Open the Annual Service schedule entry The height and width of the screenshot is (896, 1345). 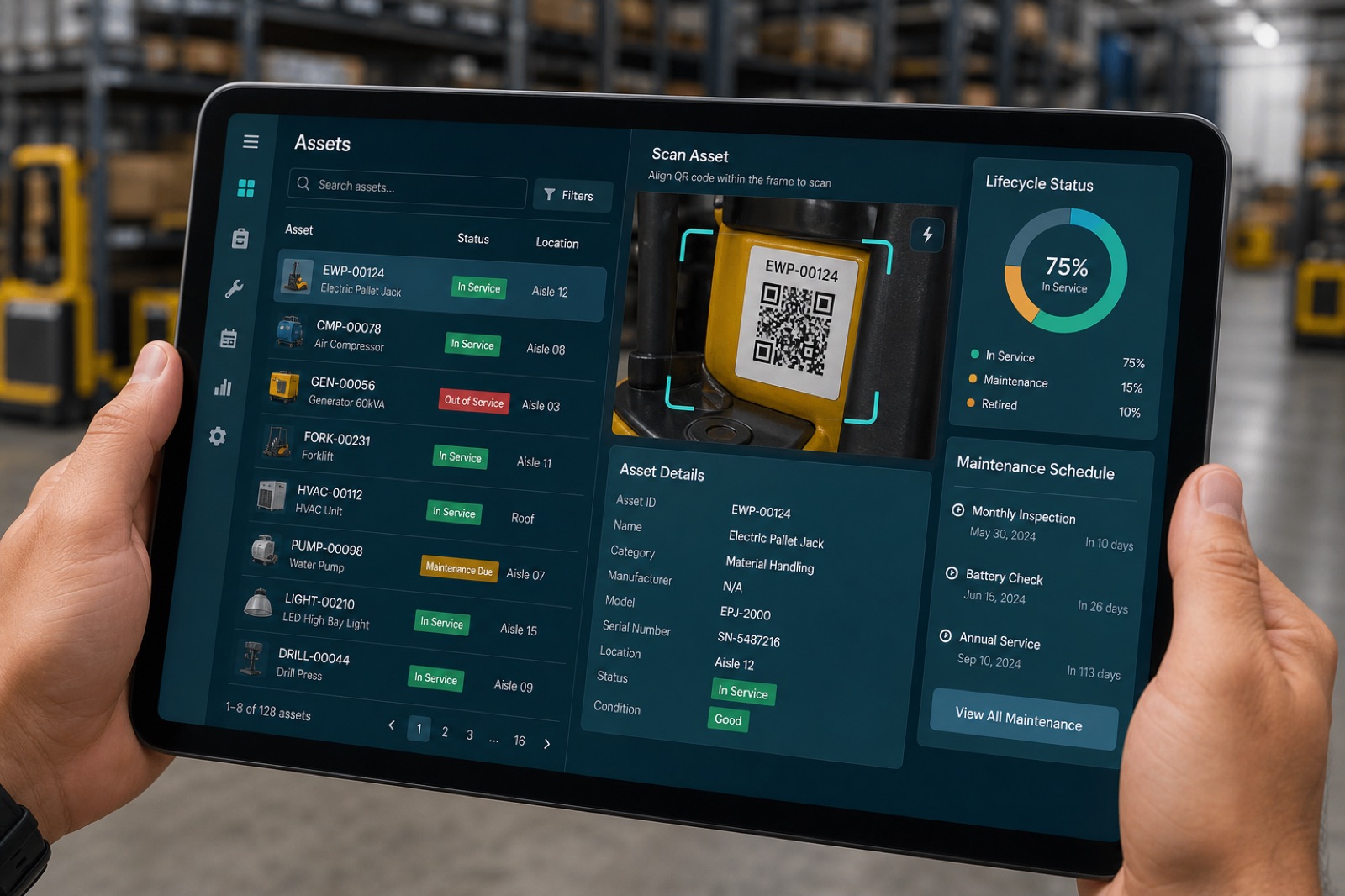(1030, 654)
